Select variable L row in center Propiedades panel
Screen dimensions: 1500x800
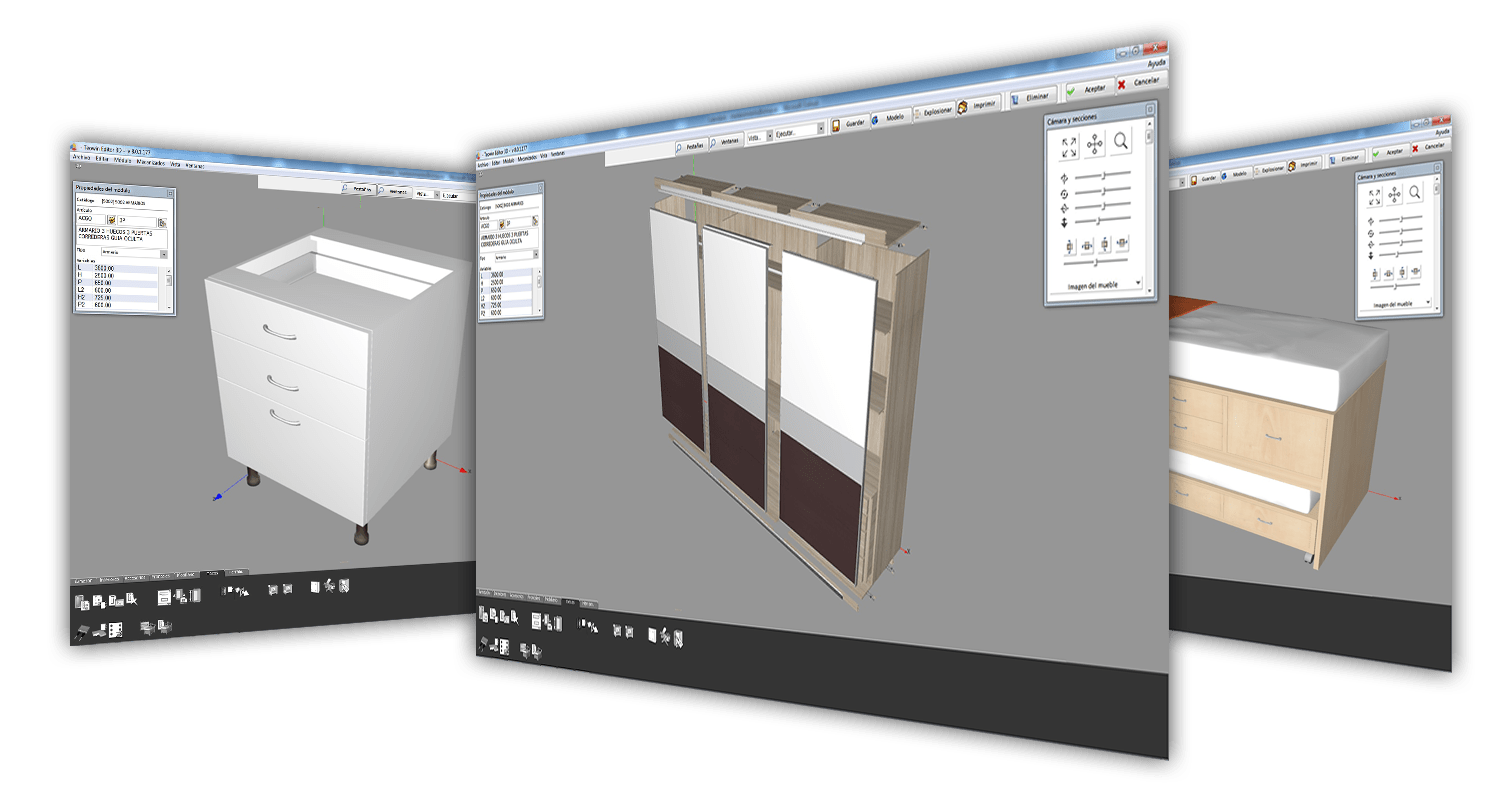[x=507, y=275]
